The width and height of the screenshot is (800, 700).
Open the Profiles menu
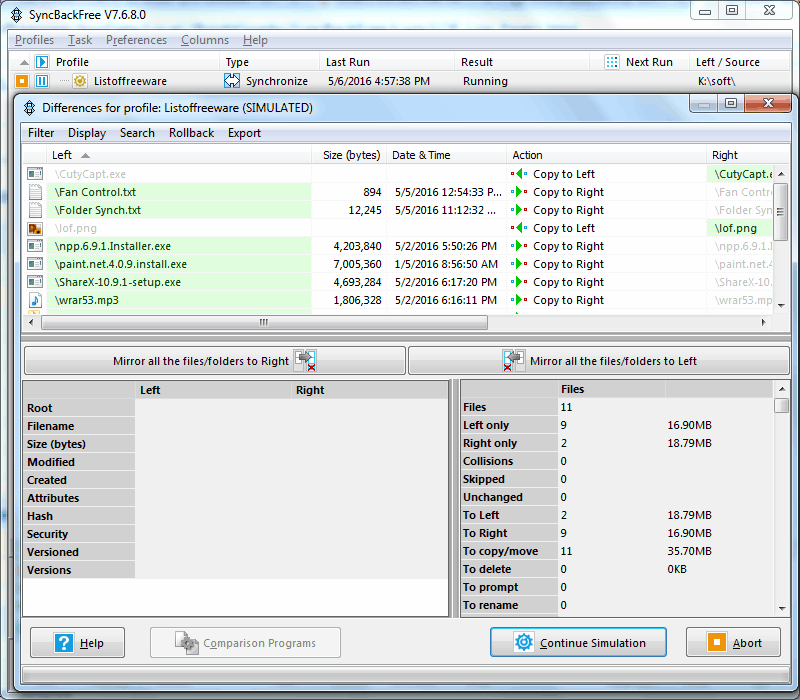[x=34, y=40]
